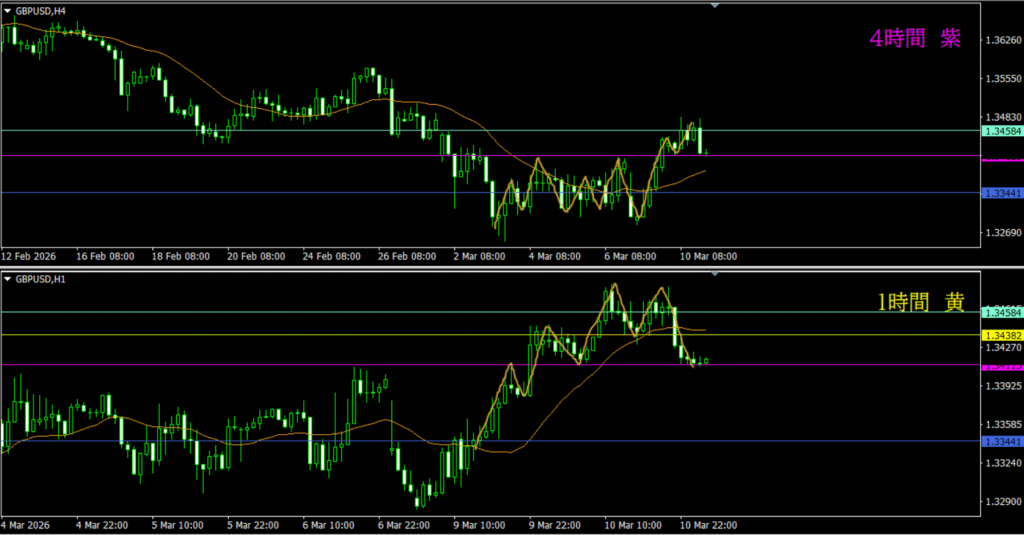Select the green 1.34584 price tag on H1
1024x535 pixels.
pyautogui.click(x=1001, y=312)
